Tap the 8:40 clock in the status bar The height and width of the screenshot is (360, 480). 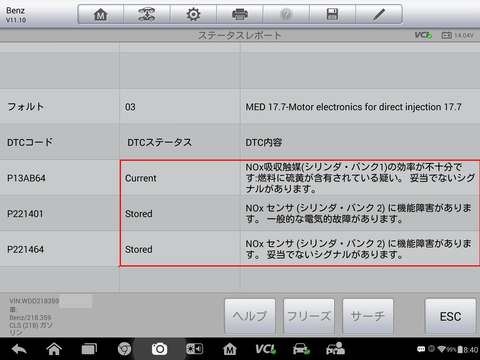pyautogui.click(x=470, y=349)
